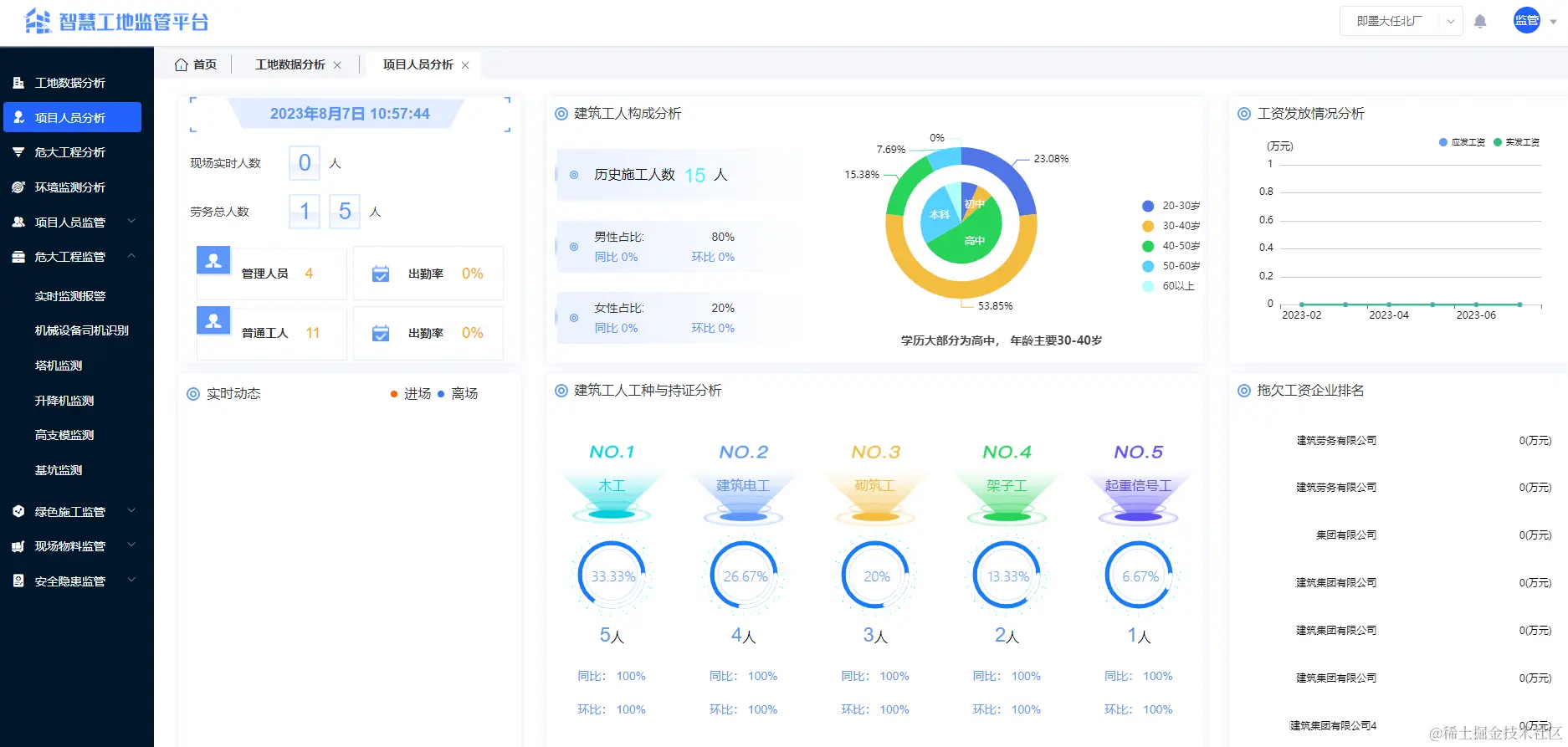The height and width of the screenshot is (747, 1568).
Task: Expand the 项目人员监管 menu chevron
Action: tap(131, 222)
